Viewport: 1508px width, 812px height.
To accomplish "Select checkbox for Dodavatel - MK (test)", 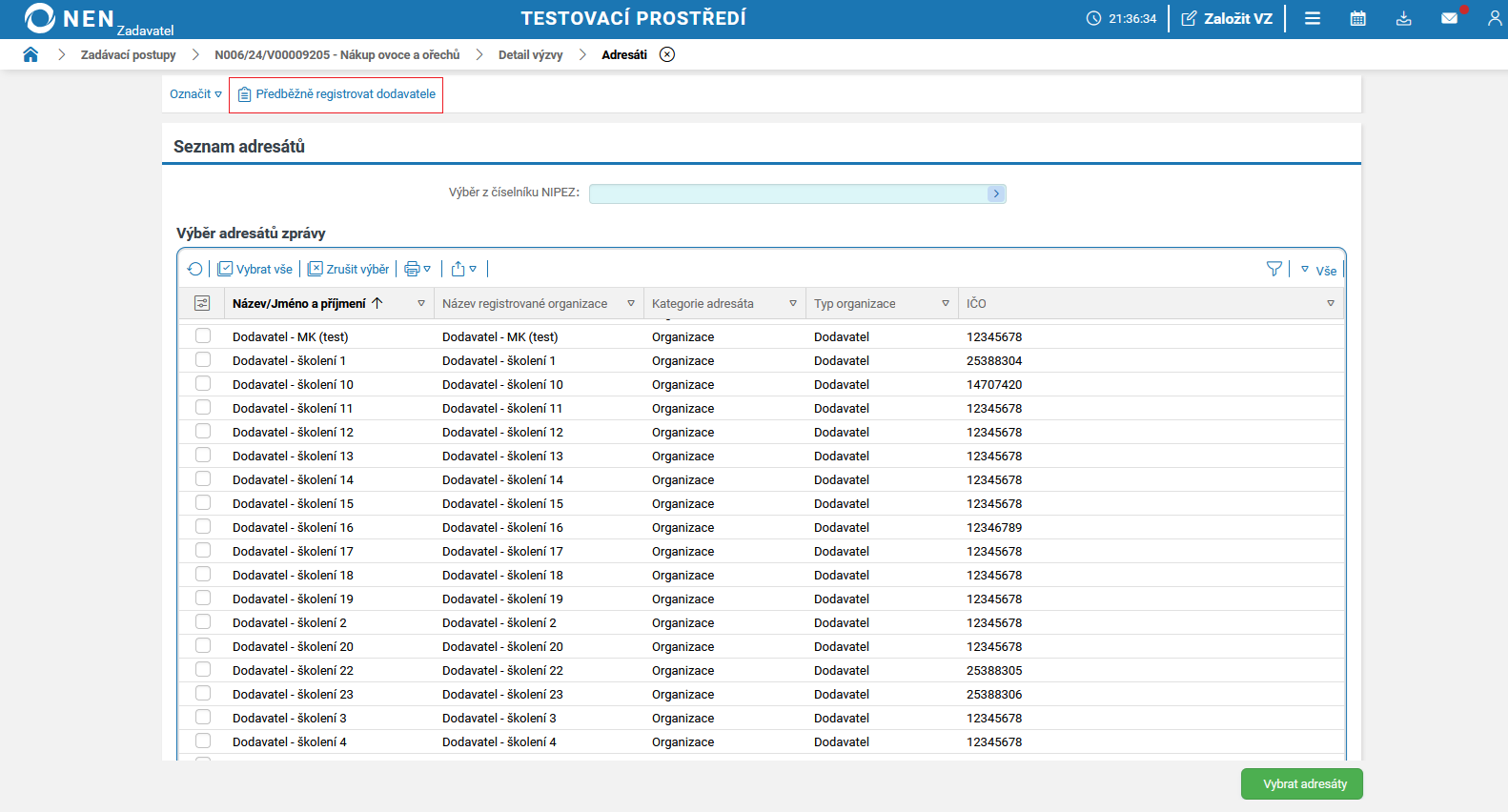I will (203, 336).
